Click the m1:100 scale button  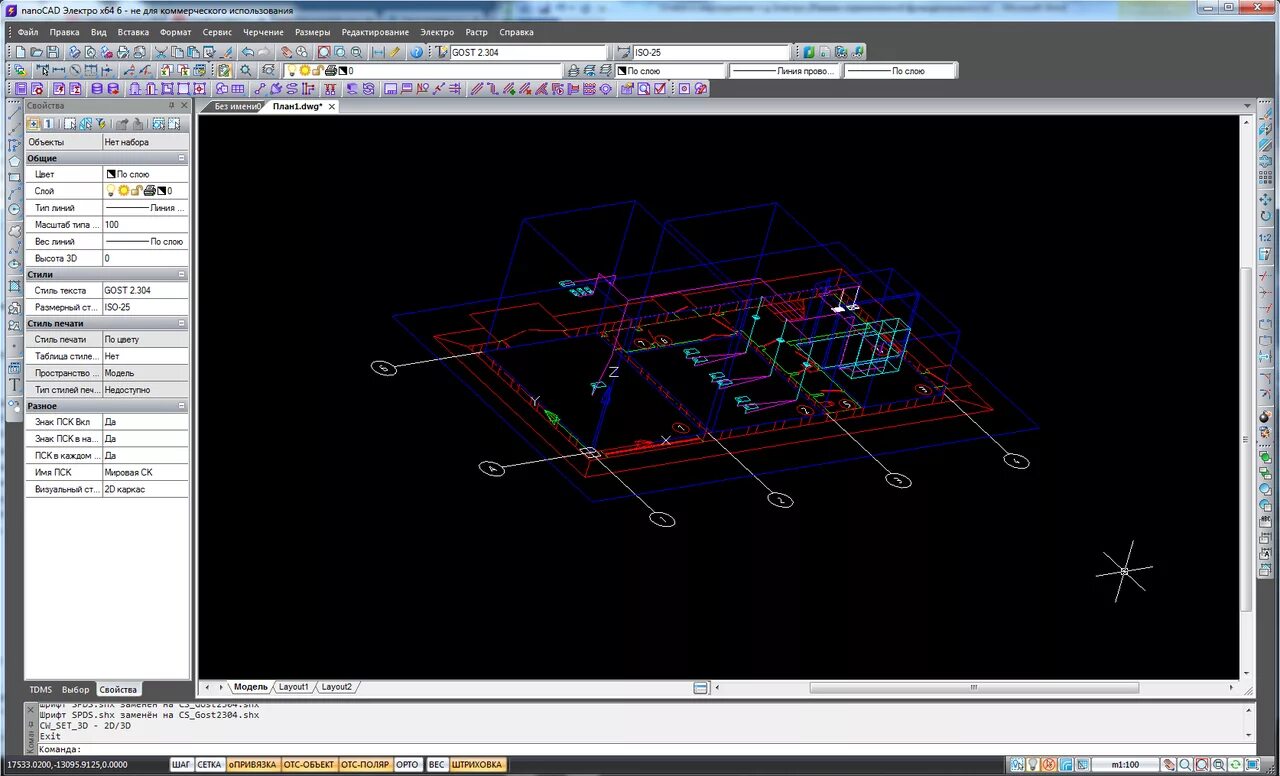tap(1125, 765)
